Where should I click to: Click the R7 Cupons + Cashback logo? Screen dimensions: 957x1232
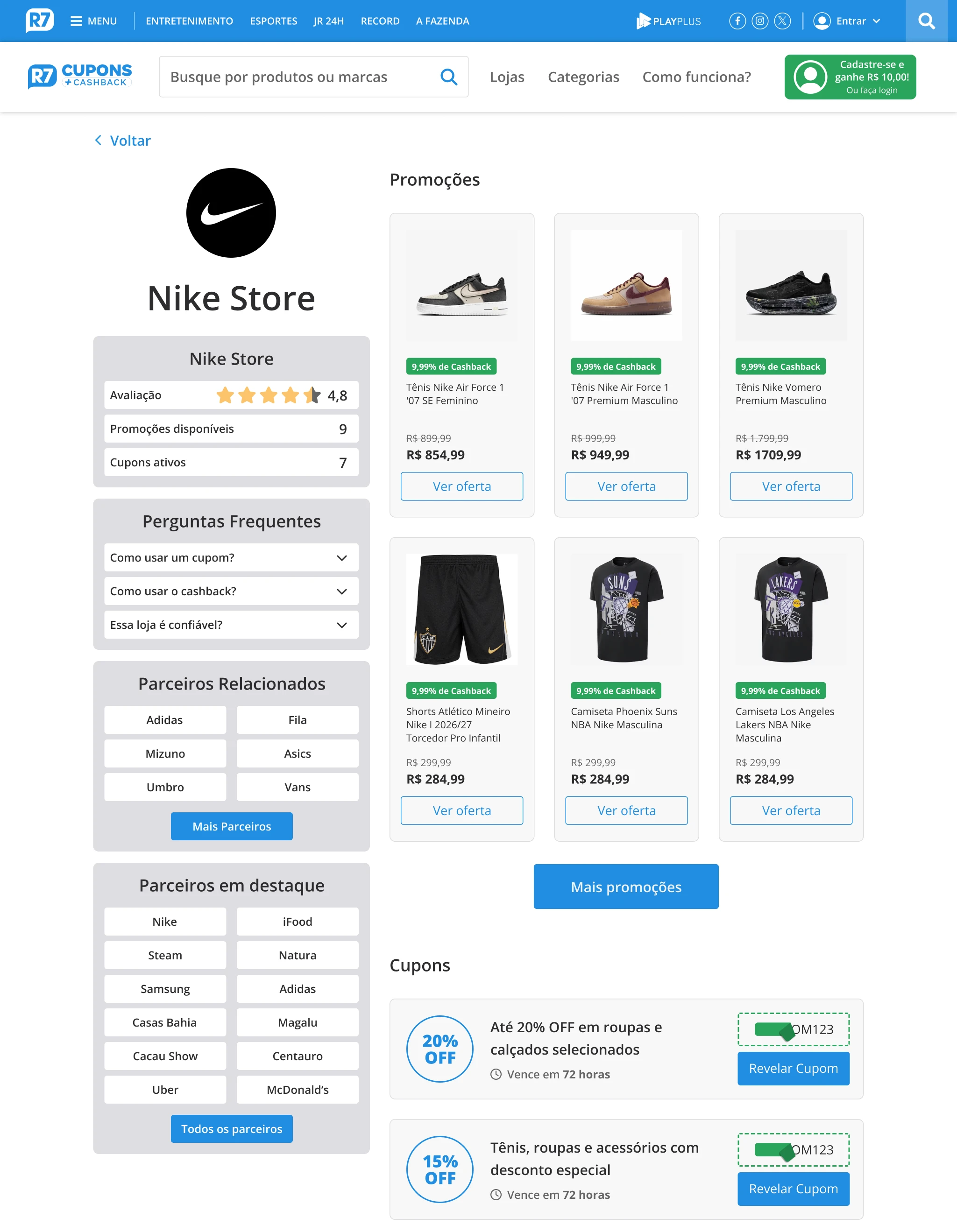79,76
